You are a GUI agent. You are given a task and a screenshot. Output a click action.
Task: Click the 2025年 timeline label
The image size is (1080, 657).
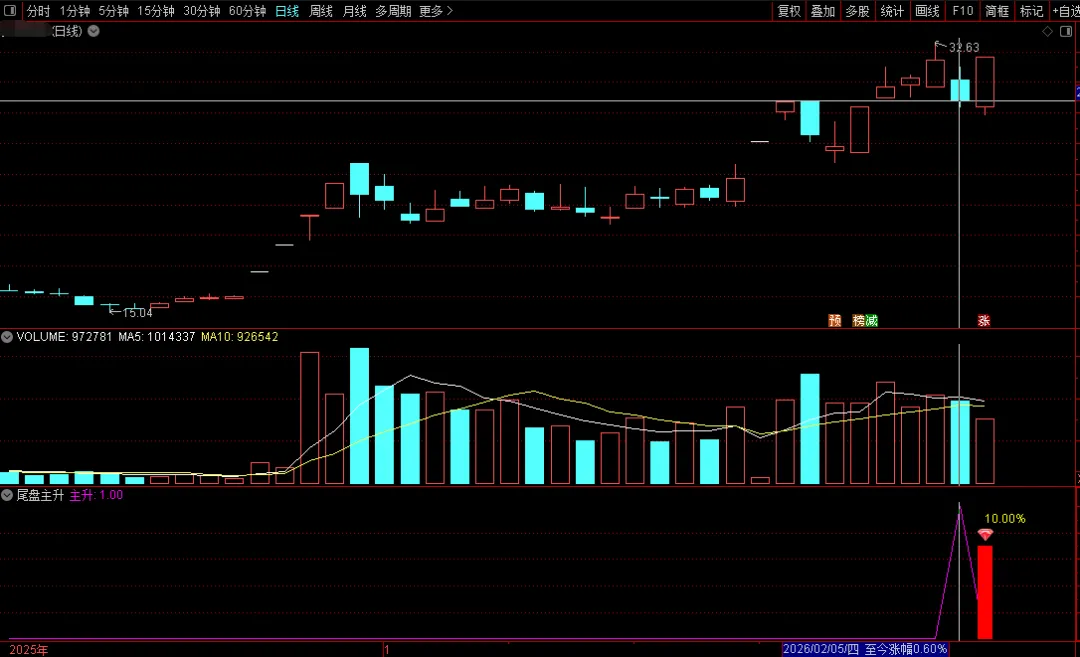28,650
